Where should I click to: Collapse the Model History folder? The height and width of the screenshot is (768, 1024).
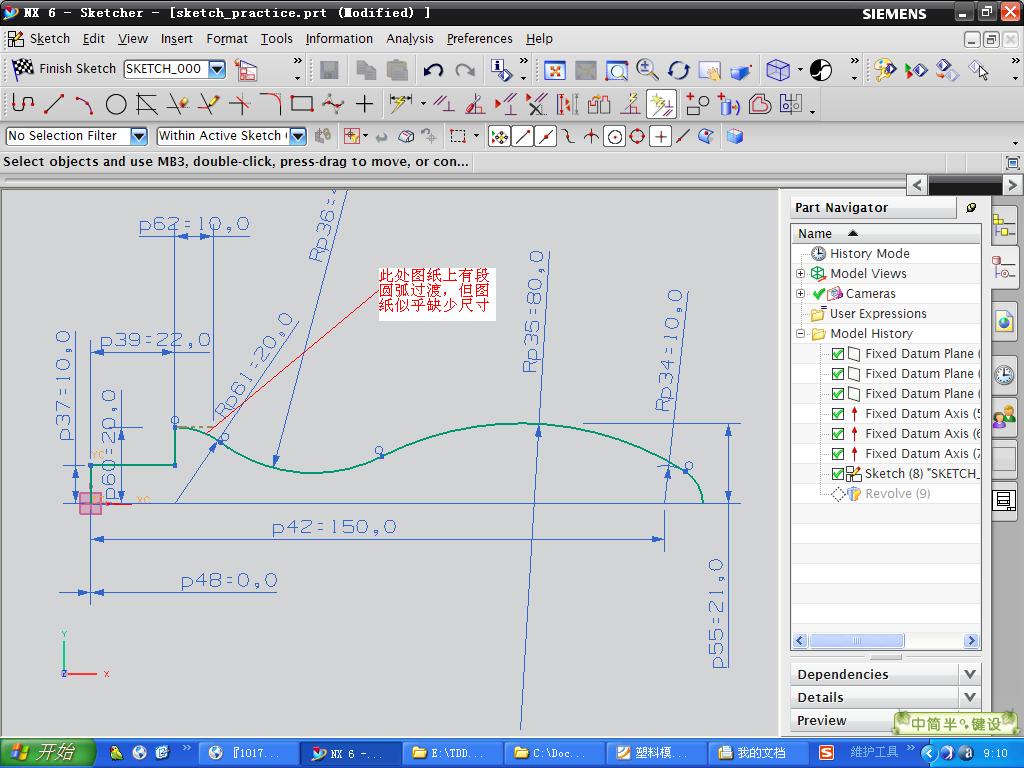(x=801, y=334)
